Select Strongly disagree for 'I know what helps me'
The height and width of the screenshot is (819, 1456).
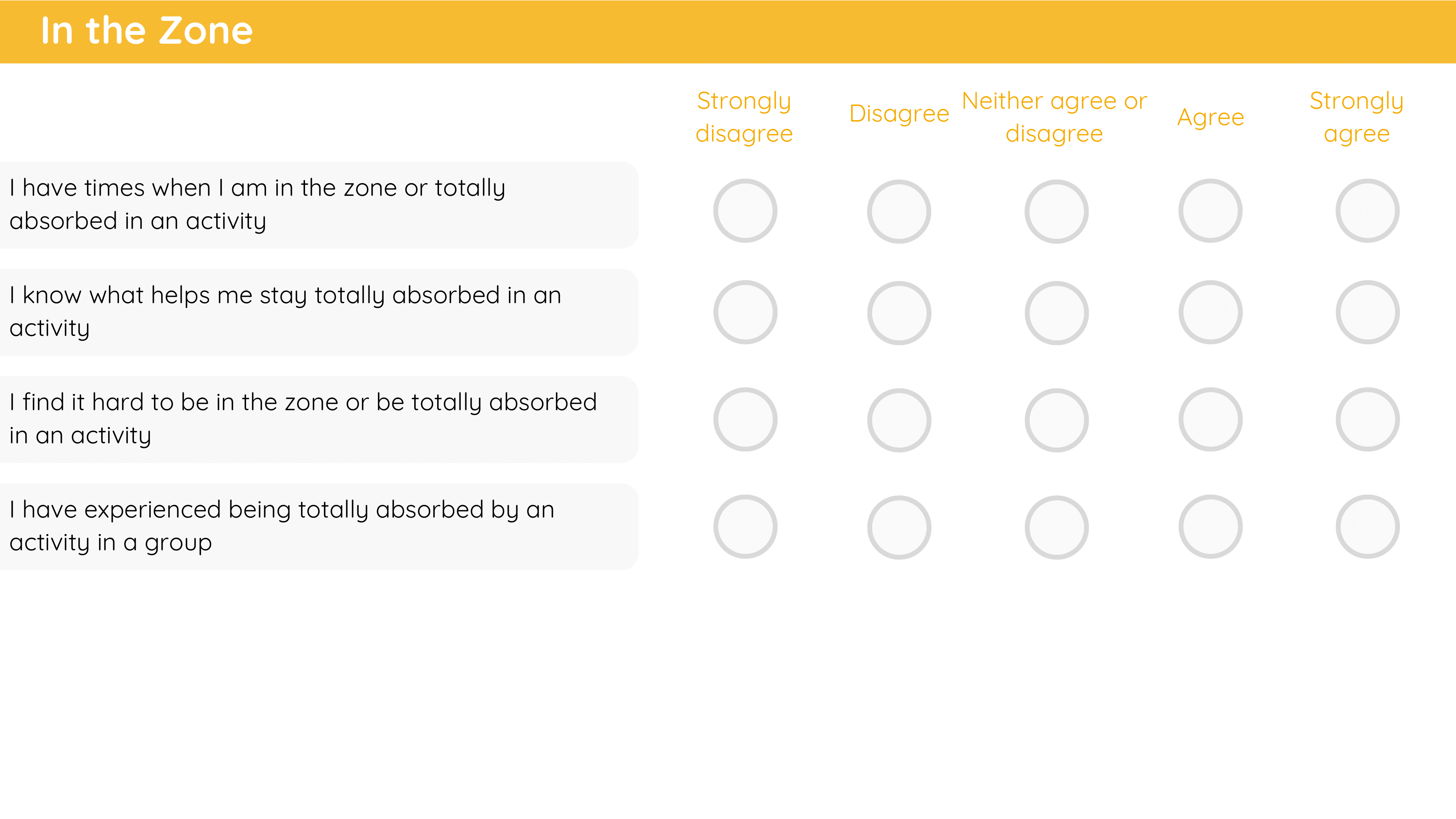tap(745, 312)
